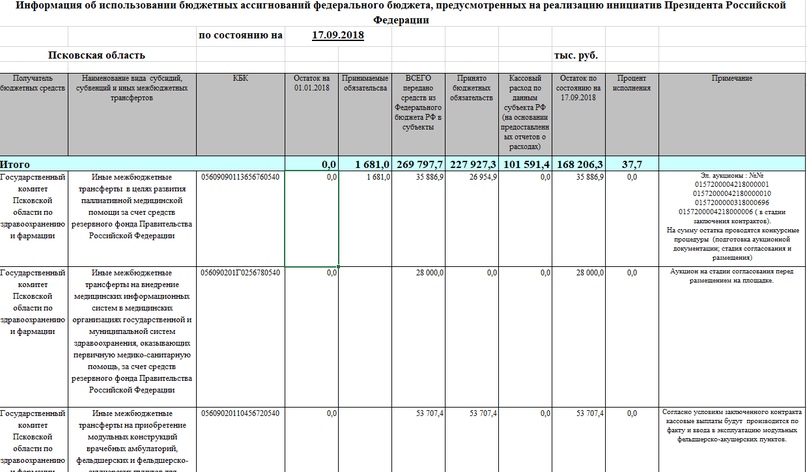Viewport: 807px width, 472px height.
Task: Click the note 'Согласно условиям заключенного контракта'
Action: point(732,440)
